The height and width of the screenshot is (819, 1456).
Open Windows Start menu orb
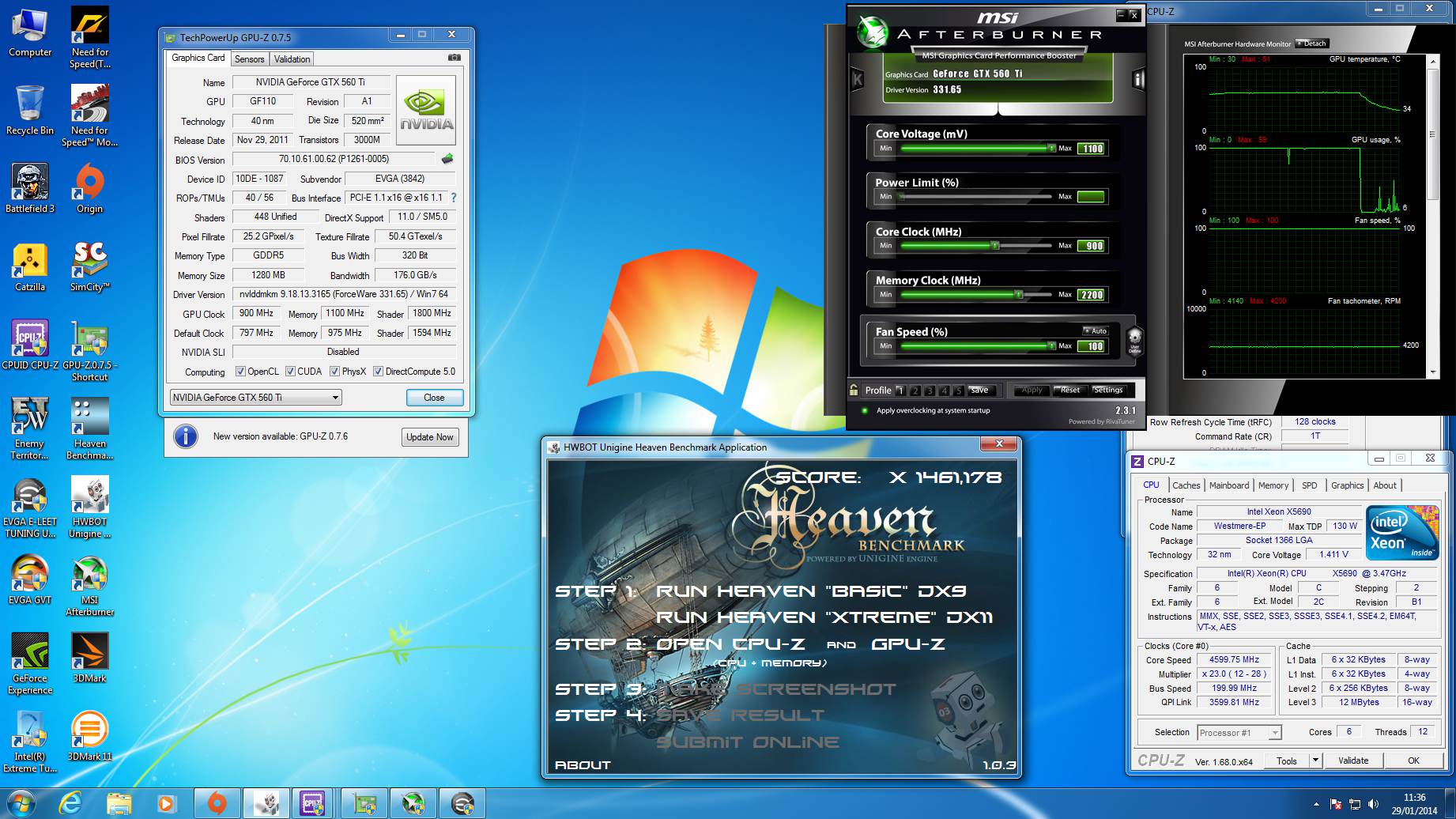point(21,804)
